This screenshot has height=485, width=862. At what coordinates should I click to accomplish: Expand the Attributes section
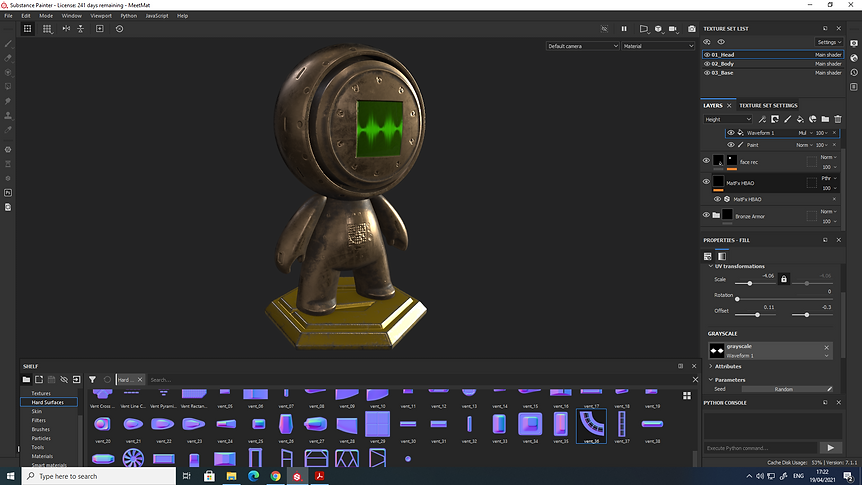click(711, 366)
